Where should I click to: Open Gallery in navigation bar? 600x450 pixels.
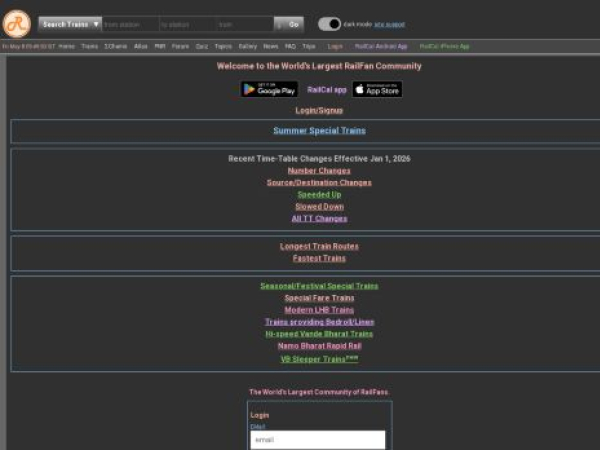[248, 46]
